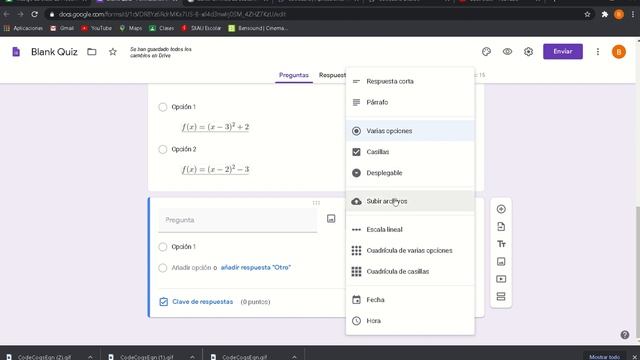Viewport: 640px width, 360px height.
Task: Reload the page in Chrome
Action: pyautogui.click(x=34, y=14)
